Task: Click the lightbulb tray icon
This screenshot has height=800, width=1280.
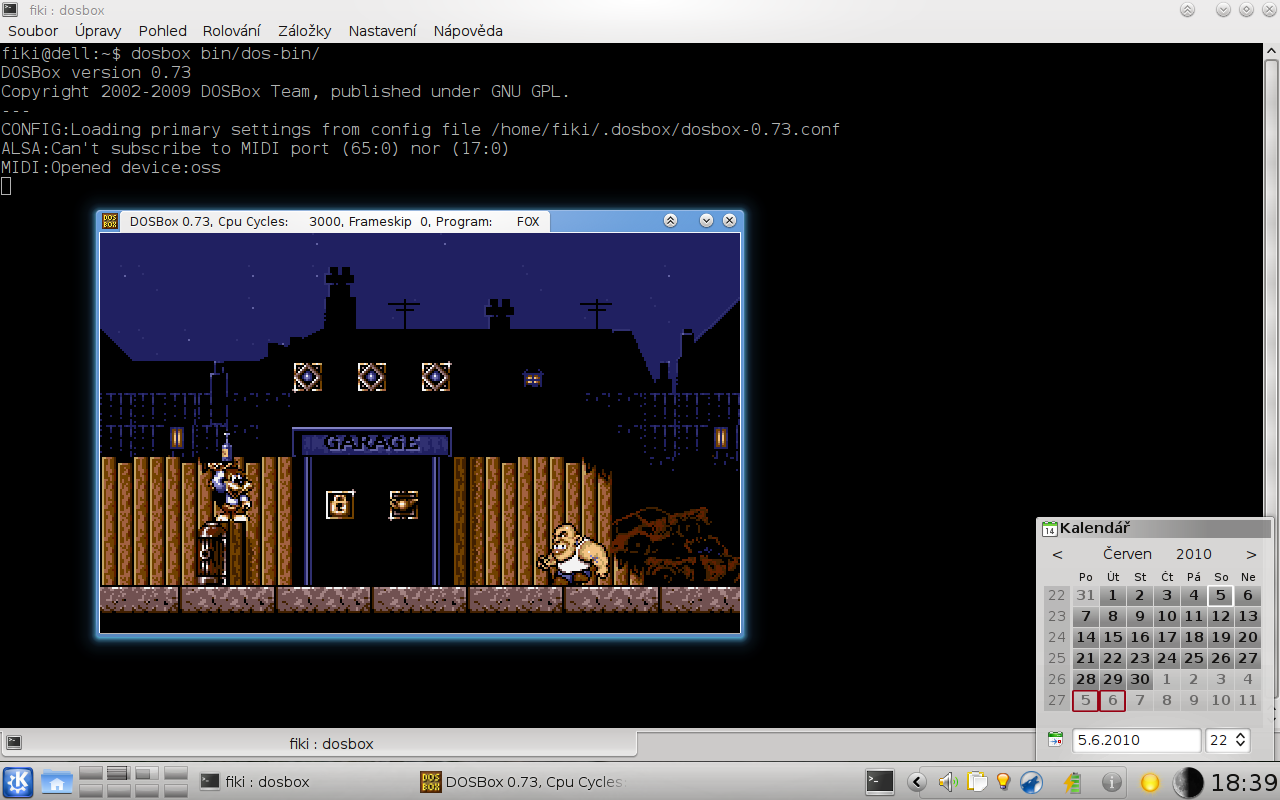Action: pos(1003,782)
